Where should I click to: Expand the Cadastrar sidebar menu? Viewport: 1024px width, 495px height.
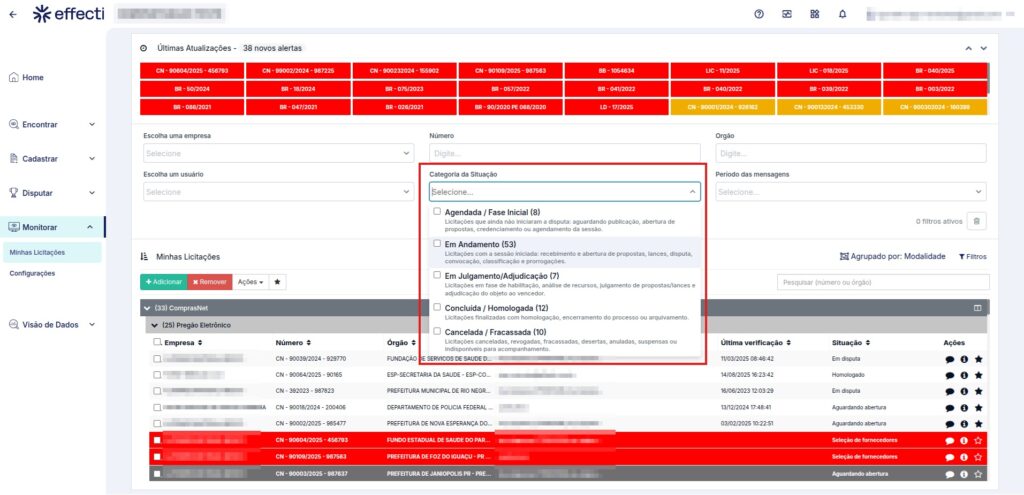pos(52,159)
